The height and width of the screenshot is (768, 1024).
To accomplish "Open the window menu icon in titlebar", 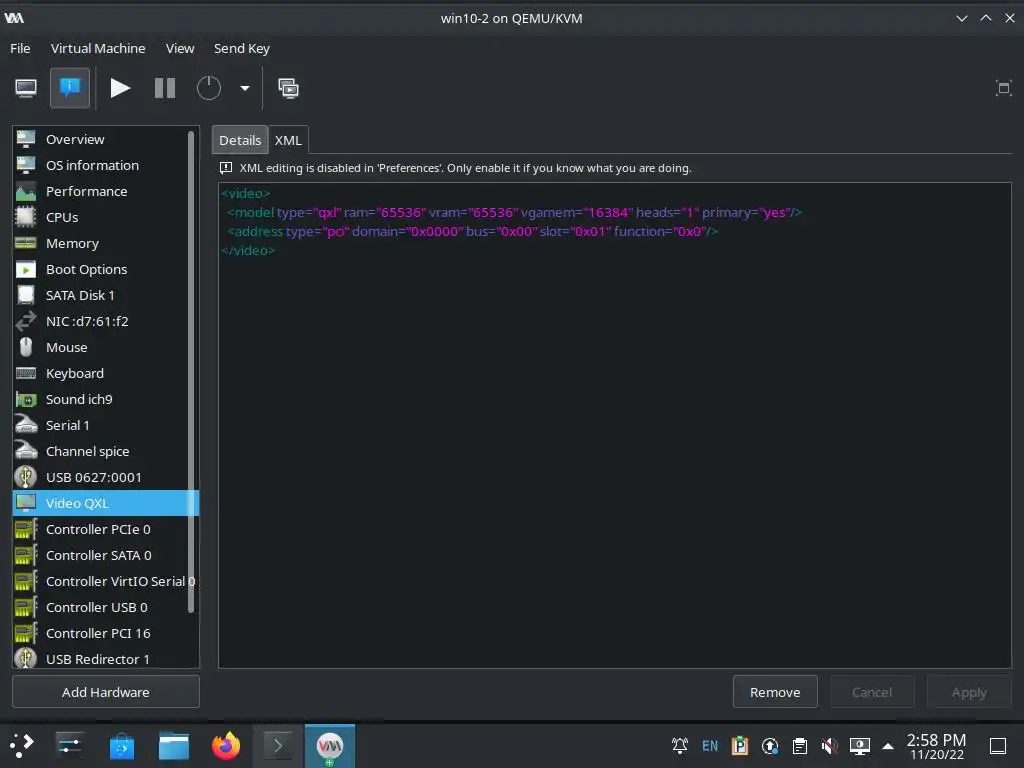I will pos(14,18).
